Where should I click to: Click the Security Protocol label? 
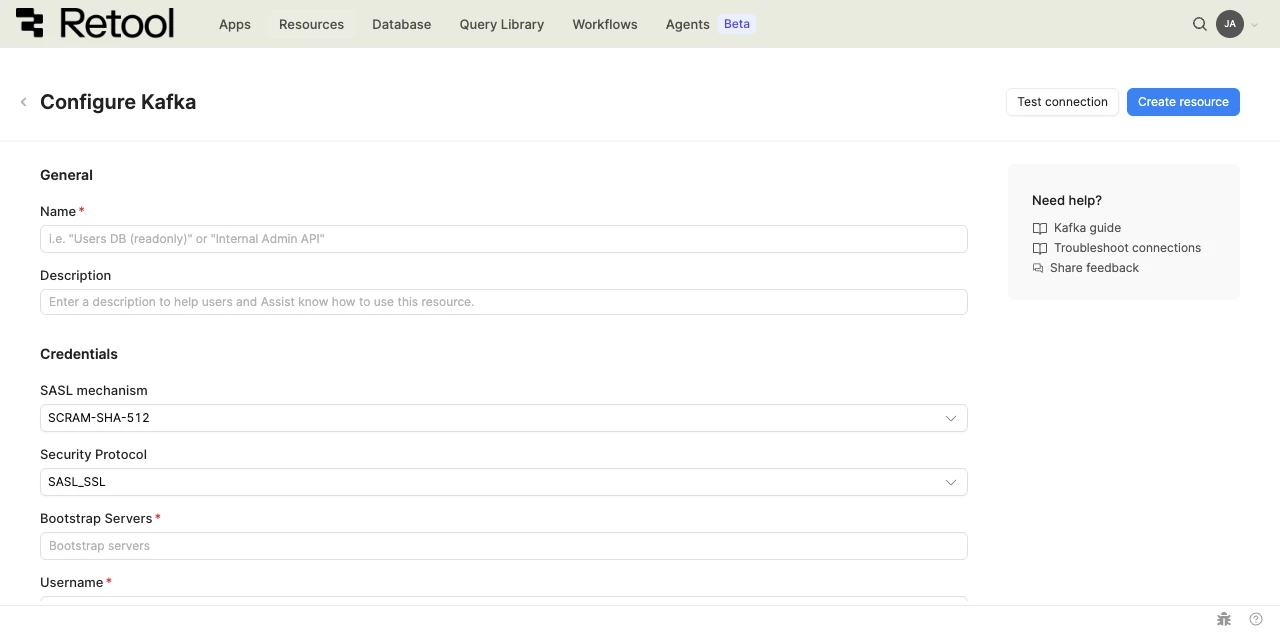pyautogui.click(x=94, y=454)
